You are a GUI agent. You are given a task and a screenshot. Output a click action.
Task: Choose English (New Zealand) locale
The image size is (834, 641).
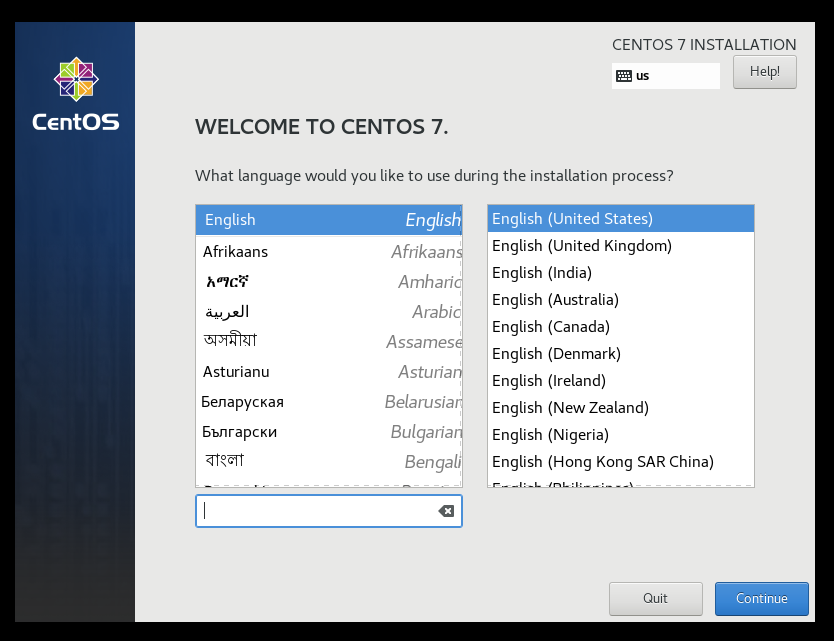click(x=621, y=408)
